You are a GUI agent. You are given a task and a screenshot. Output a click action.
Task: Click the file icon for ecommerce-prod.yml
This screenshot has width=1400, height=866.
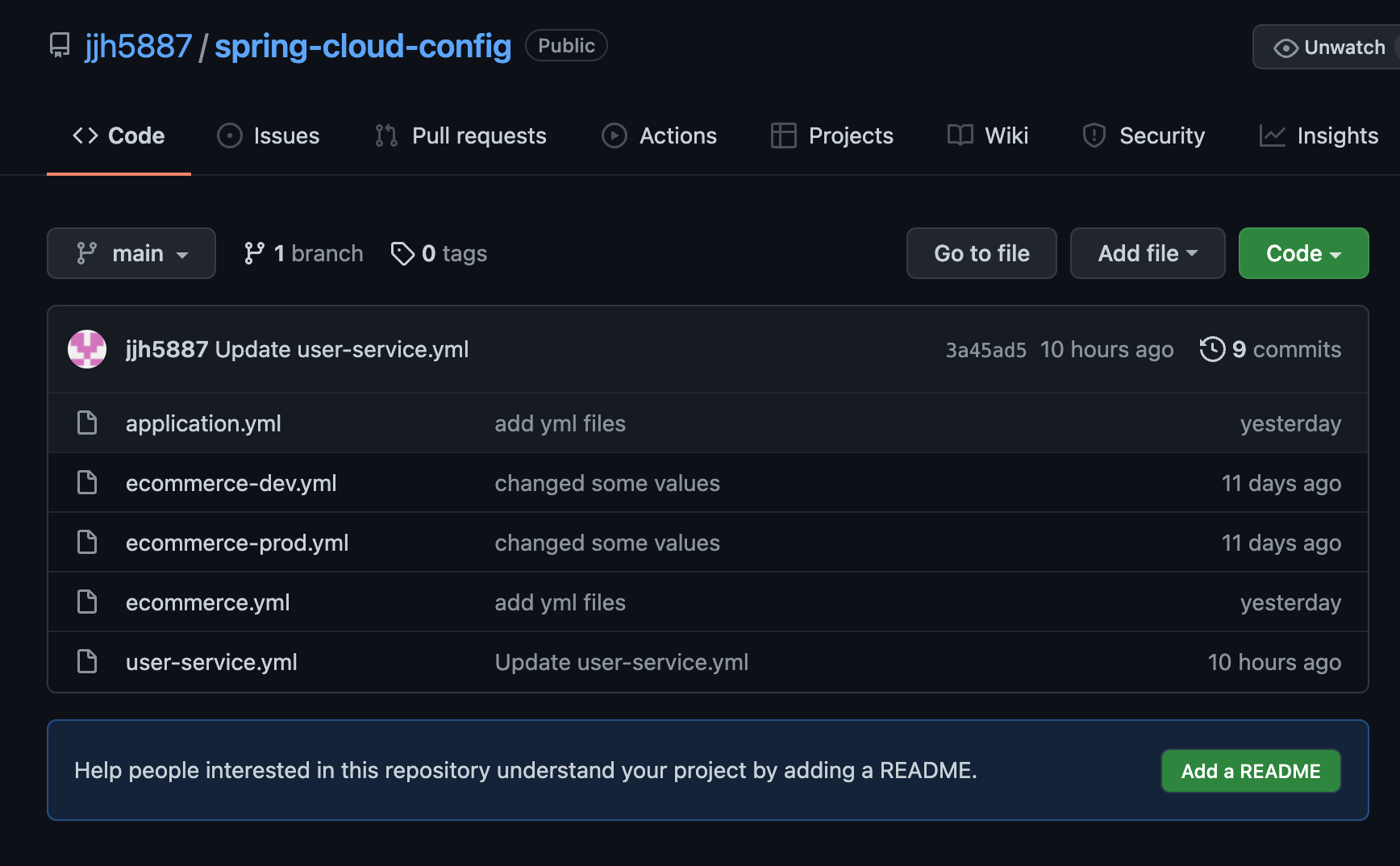pyautogui.click(x=87, y=542)
